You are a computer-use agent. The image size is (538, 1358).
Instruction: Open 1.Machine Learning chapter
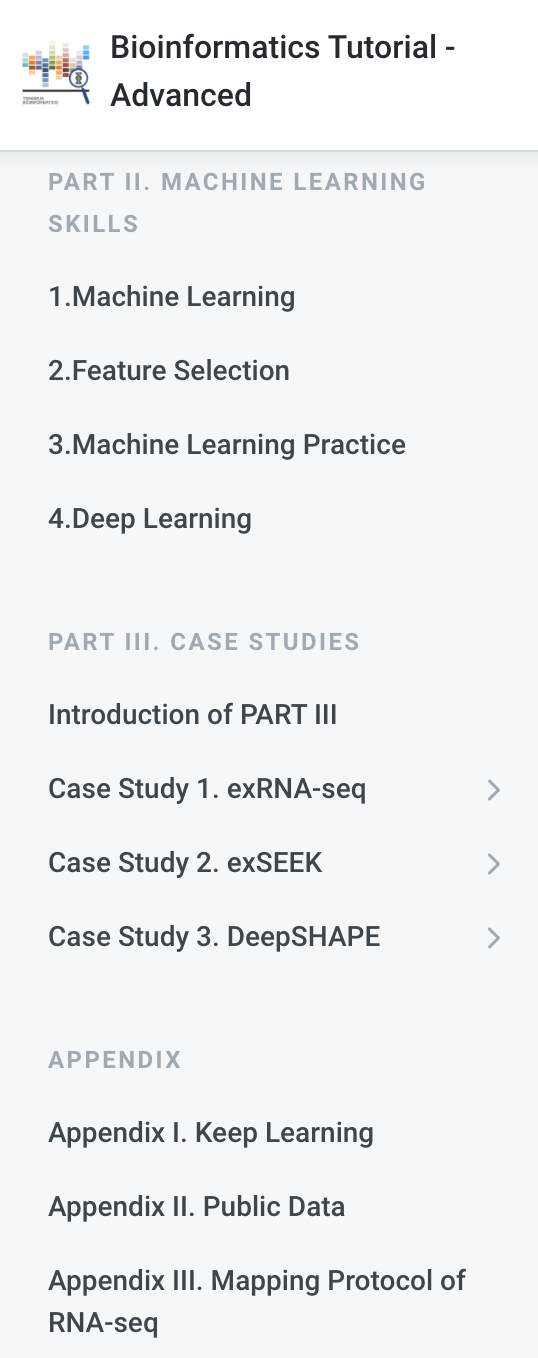[172, 297]
